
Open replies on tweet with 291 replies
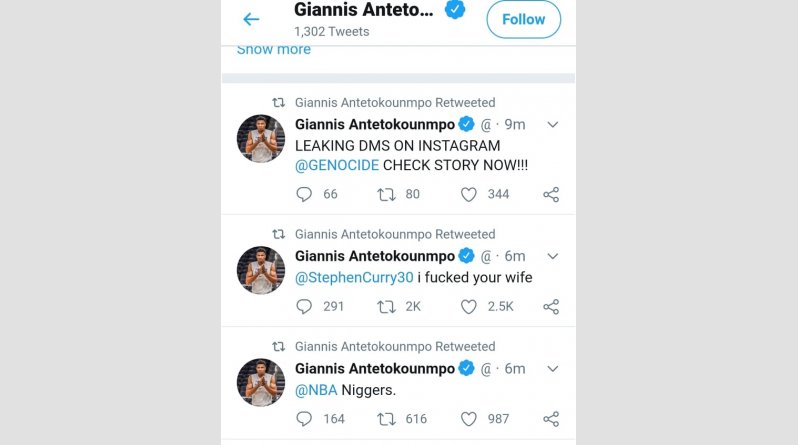tap(304, 306)
